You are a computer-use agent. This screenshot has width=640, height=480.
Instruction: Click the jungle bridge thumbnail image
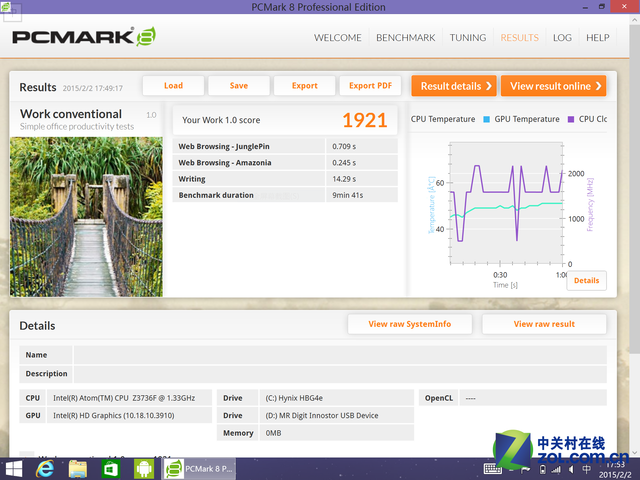tap(86, 217)
